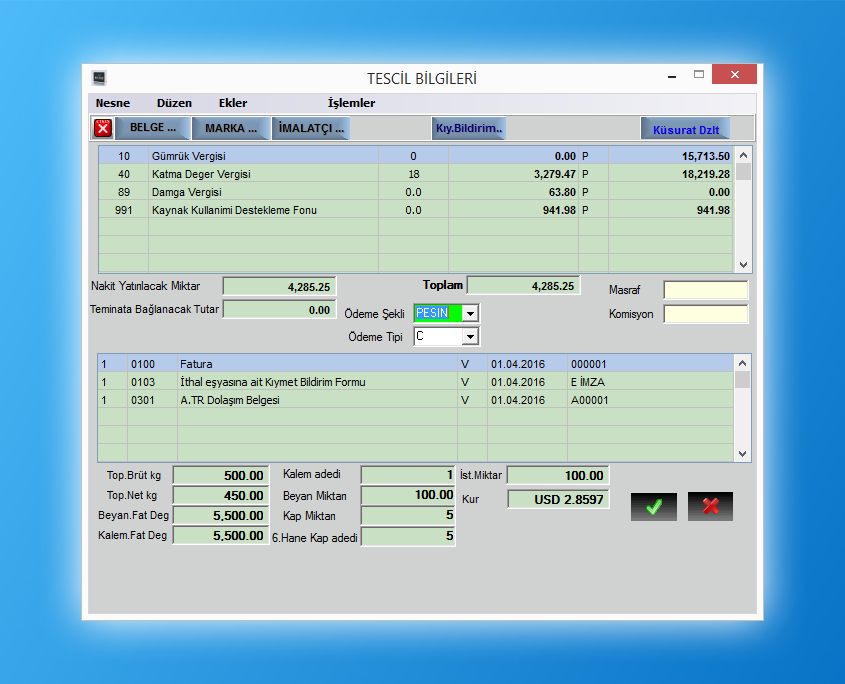Open the İşlemler menu
Viewport: 845px width, 684px height.
pos(351,103)
